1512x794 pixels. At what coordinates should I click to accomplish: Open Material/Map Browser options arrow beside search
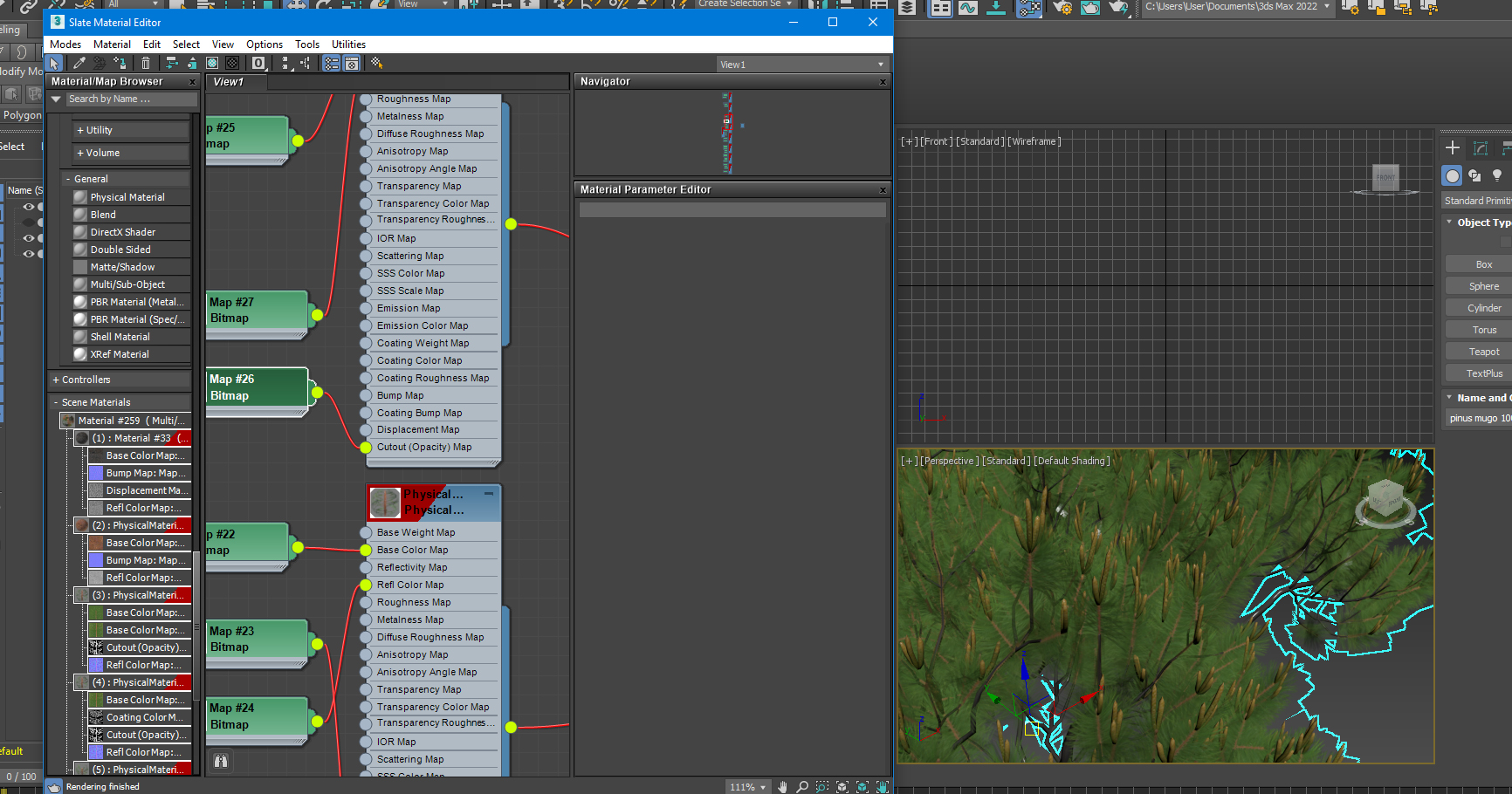click(57, 99)
